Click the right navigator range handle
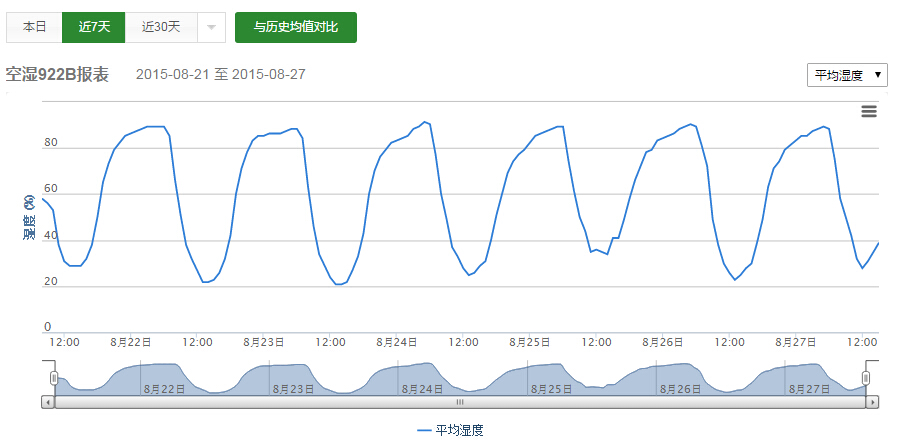Screen dimensions: 900x448 (866, 378)
